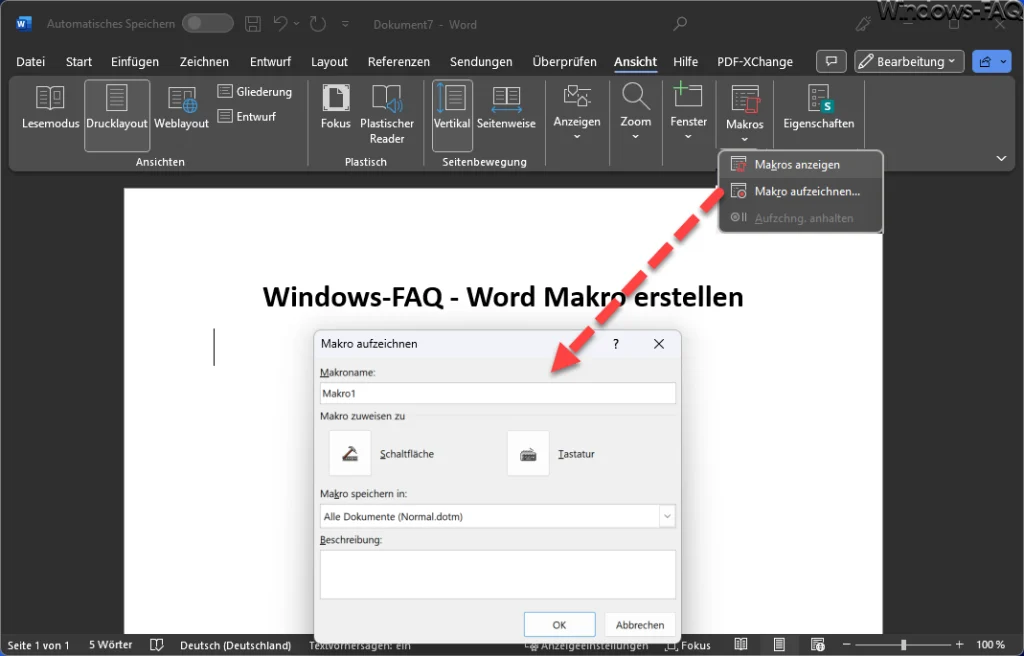Switch to the Entwurf draft view

click(x=247, y=116)
